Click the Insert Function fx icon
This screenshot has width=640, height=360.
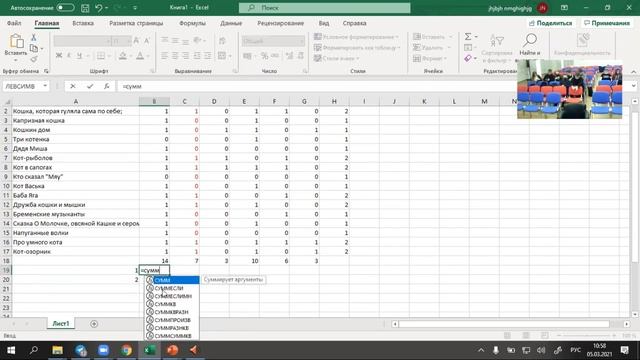(x=107, y=86)
